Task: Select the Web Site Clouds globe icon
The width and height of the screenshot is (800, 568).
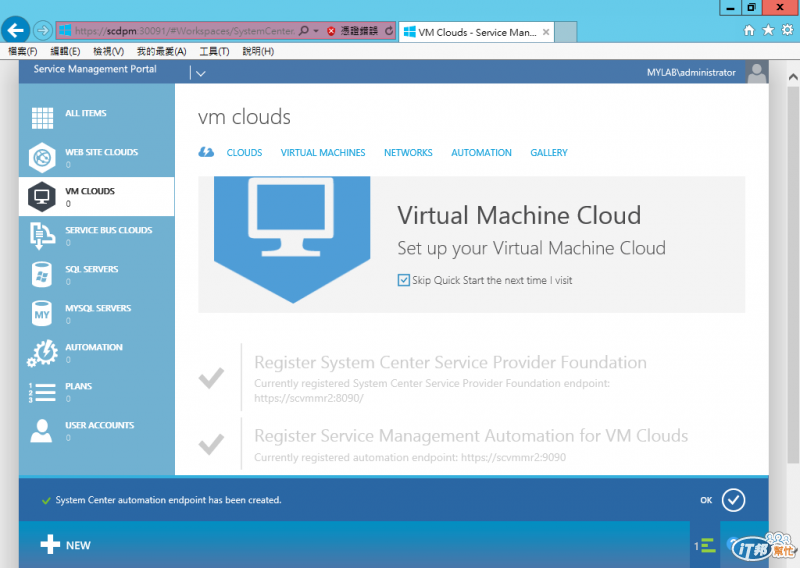Action: tap(42, 157)
